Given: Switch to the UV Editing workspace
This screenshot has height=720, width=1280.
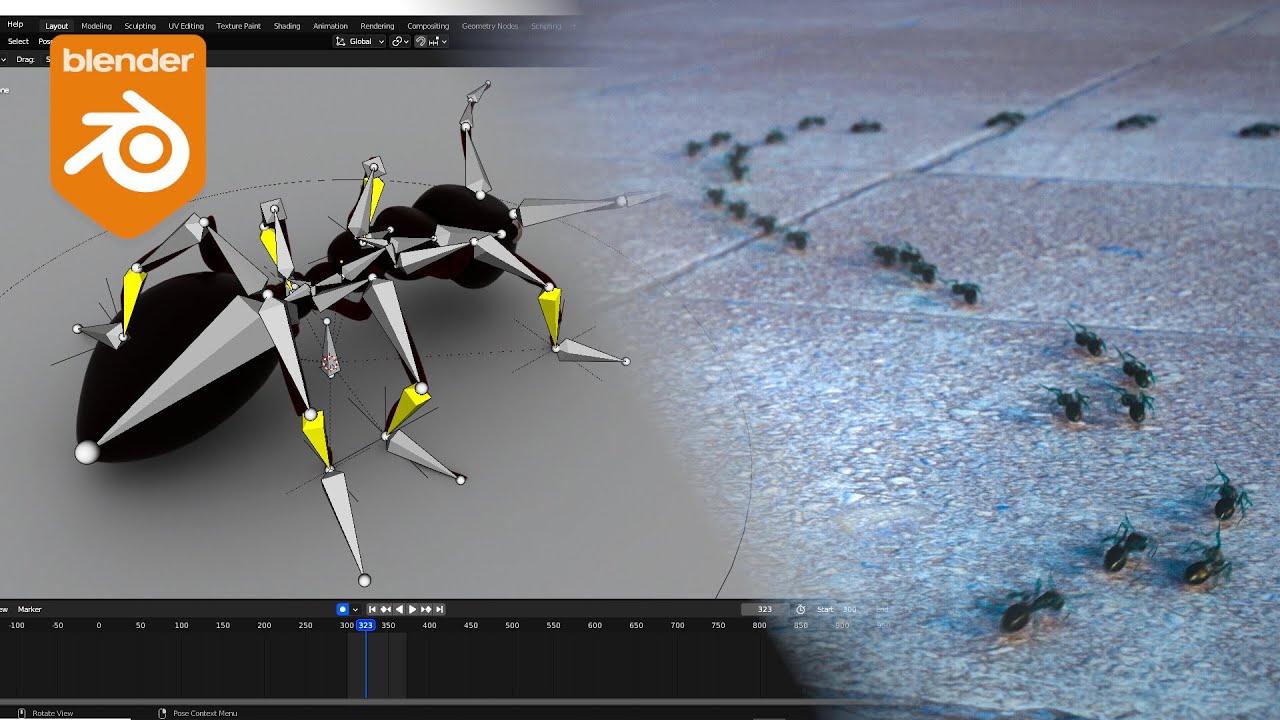Looking at the screenshot, I should tap(186, 26).
